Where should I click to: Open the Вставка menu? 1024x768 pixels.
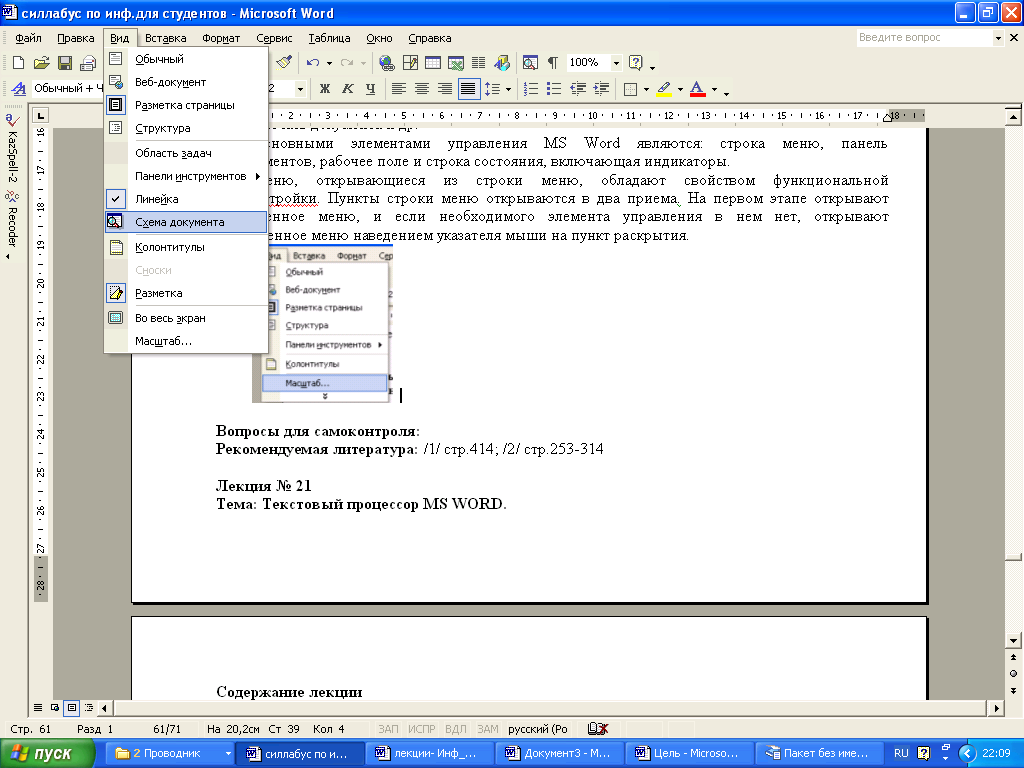[x=166, y=38]
